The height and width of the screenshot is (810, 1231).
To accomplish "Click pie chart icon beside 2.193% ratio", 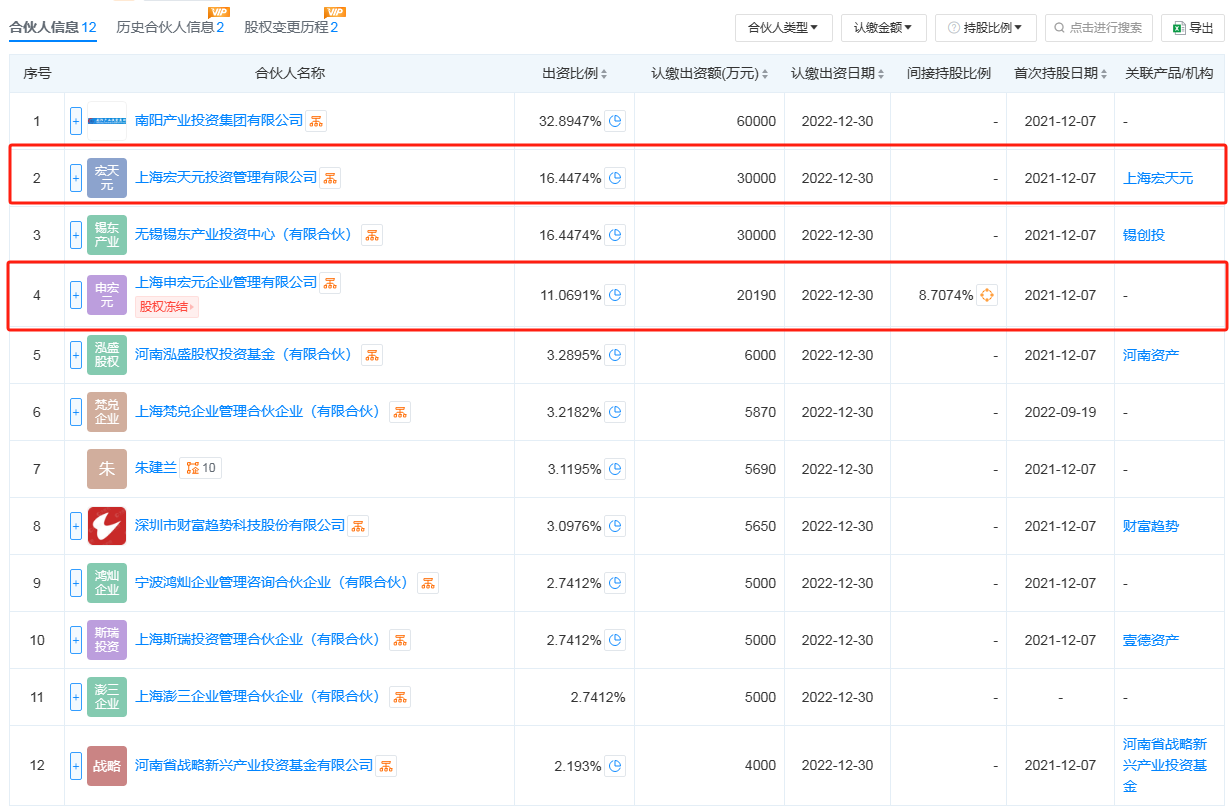I will coord(615,766).
